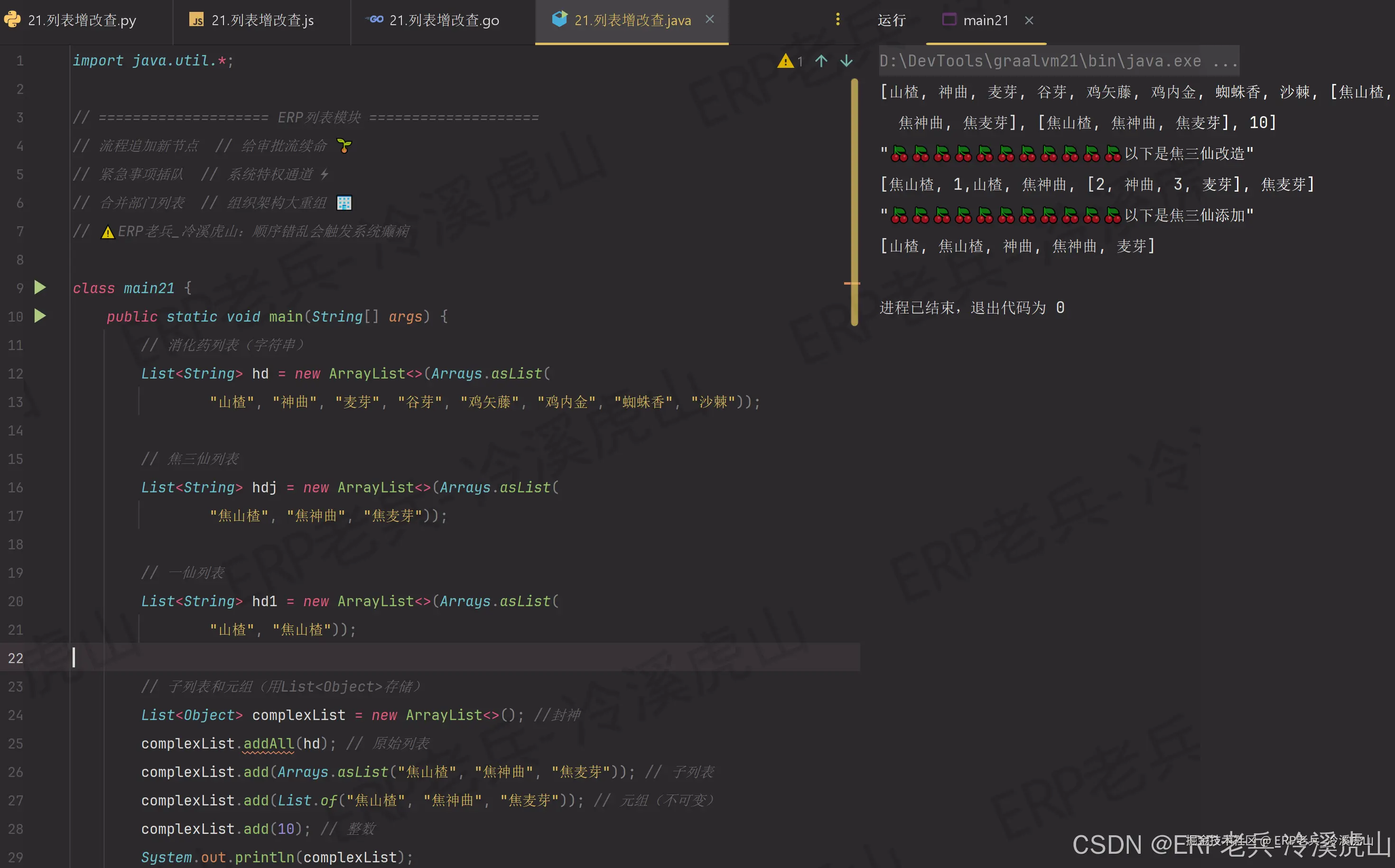Jump to next highlighted error arrow
Image resolution: width=1395 pixels, height=868 pixels.
coord(846,61)
